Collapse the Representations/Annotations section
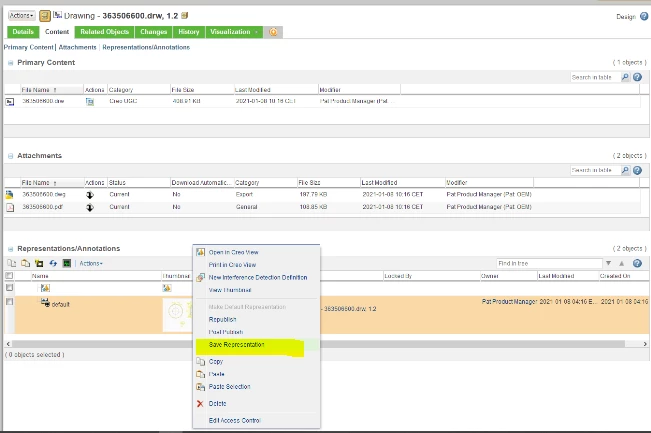 [10, 249]
